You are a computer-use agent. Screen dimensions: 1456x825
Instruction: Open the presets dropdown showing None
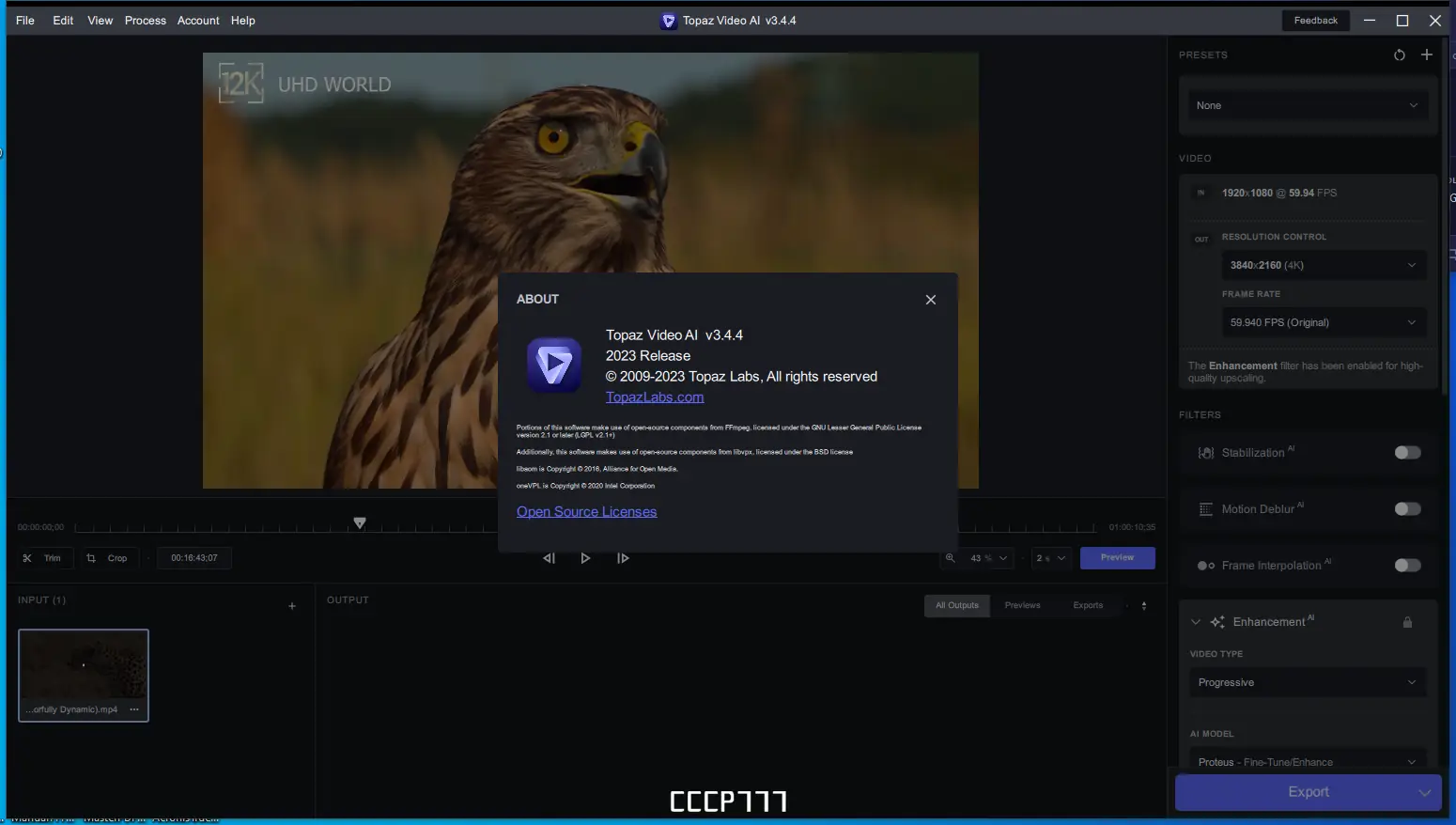[1308, 105]
